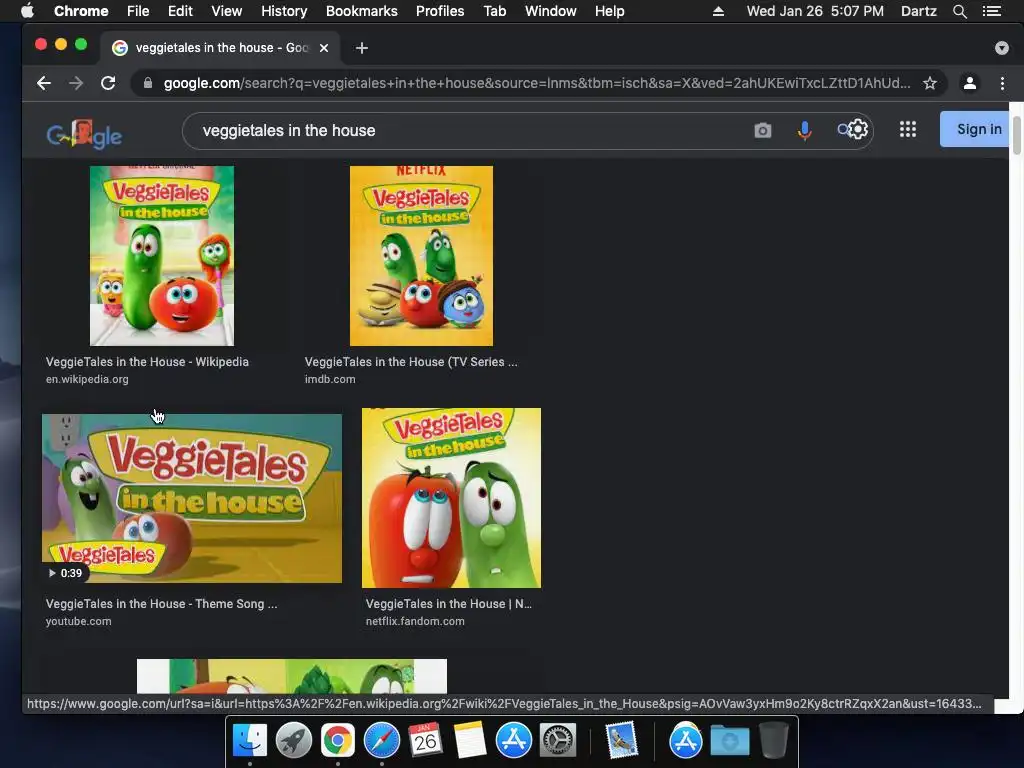Image resolution: width=1024 pixels, height=768 pixels.
Task: Click the Dartz user name in menu bar
Action: pos(918,11)
